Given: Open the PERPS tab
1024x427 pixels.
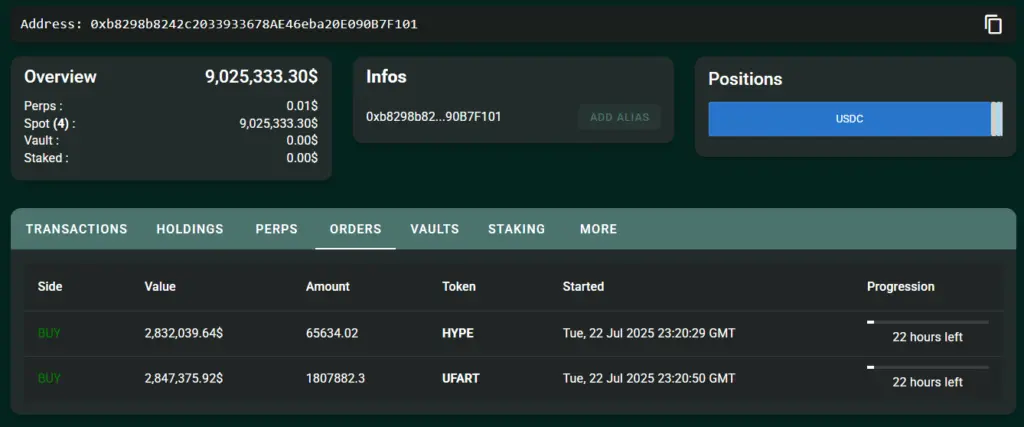Looking at the screenshot, I should point(277,229).
